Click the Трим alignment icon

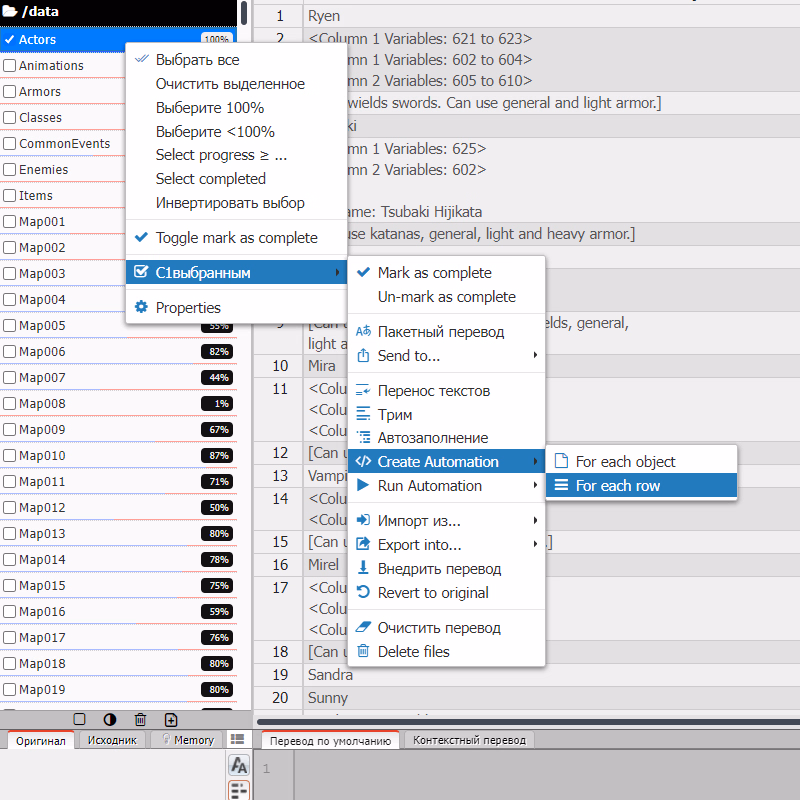pyautogui.click(x=363, y=414)
